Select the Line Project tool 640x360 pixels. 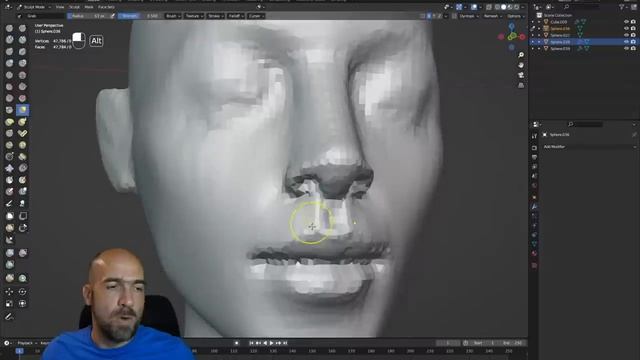click(9, 240)
